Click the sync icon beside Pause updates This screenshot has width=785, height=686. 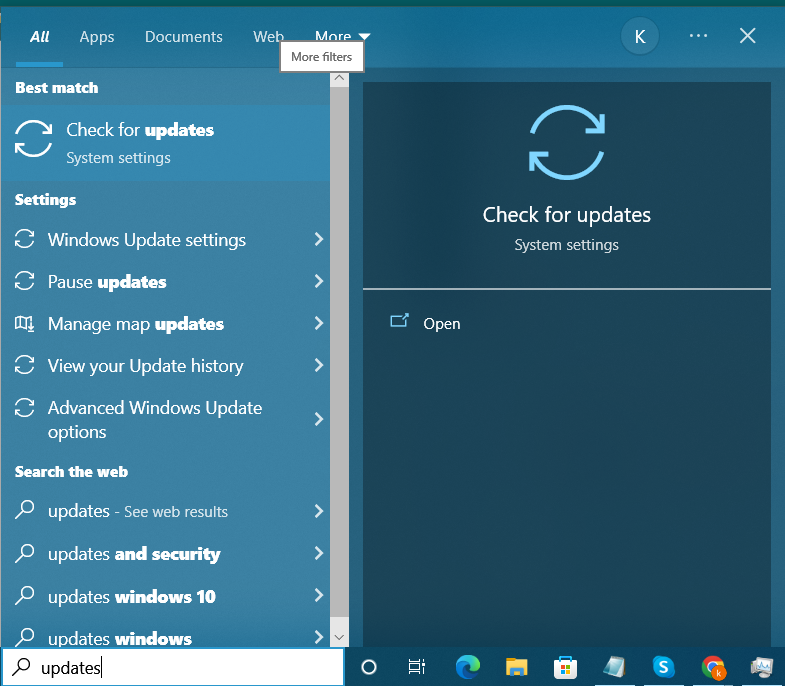point(25,281)
